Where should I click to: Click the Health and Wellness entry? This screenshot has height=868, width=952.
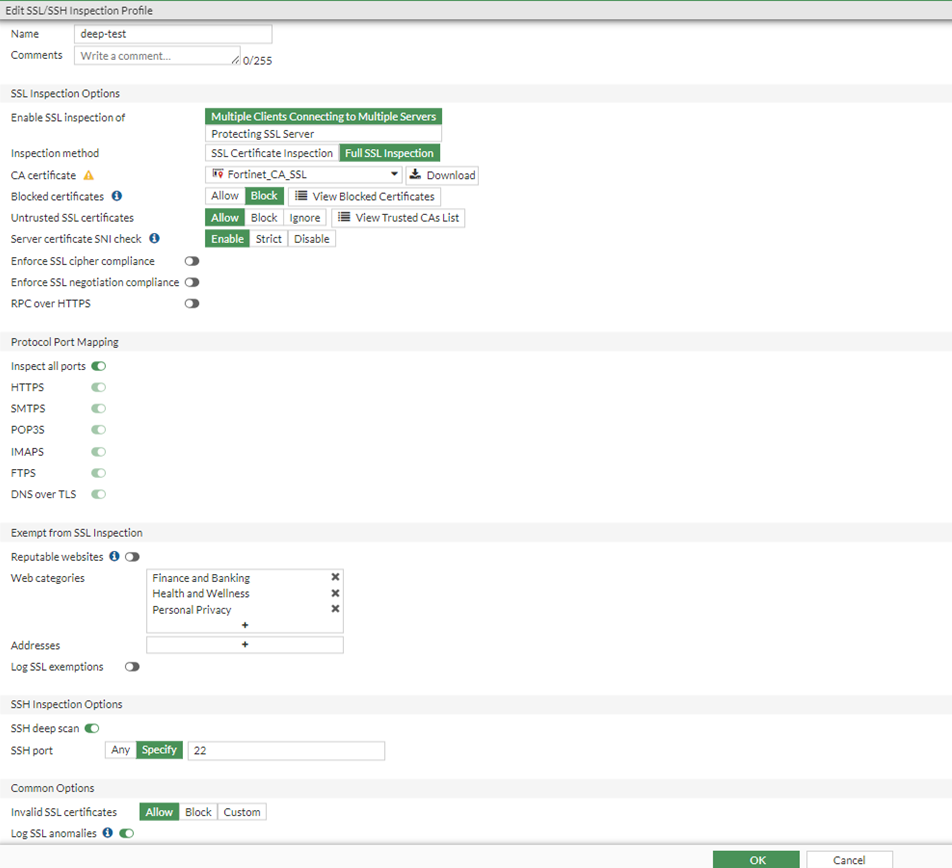coord(201,594)
